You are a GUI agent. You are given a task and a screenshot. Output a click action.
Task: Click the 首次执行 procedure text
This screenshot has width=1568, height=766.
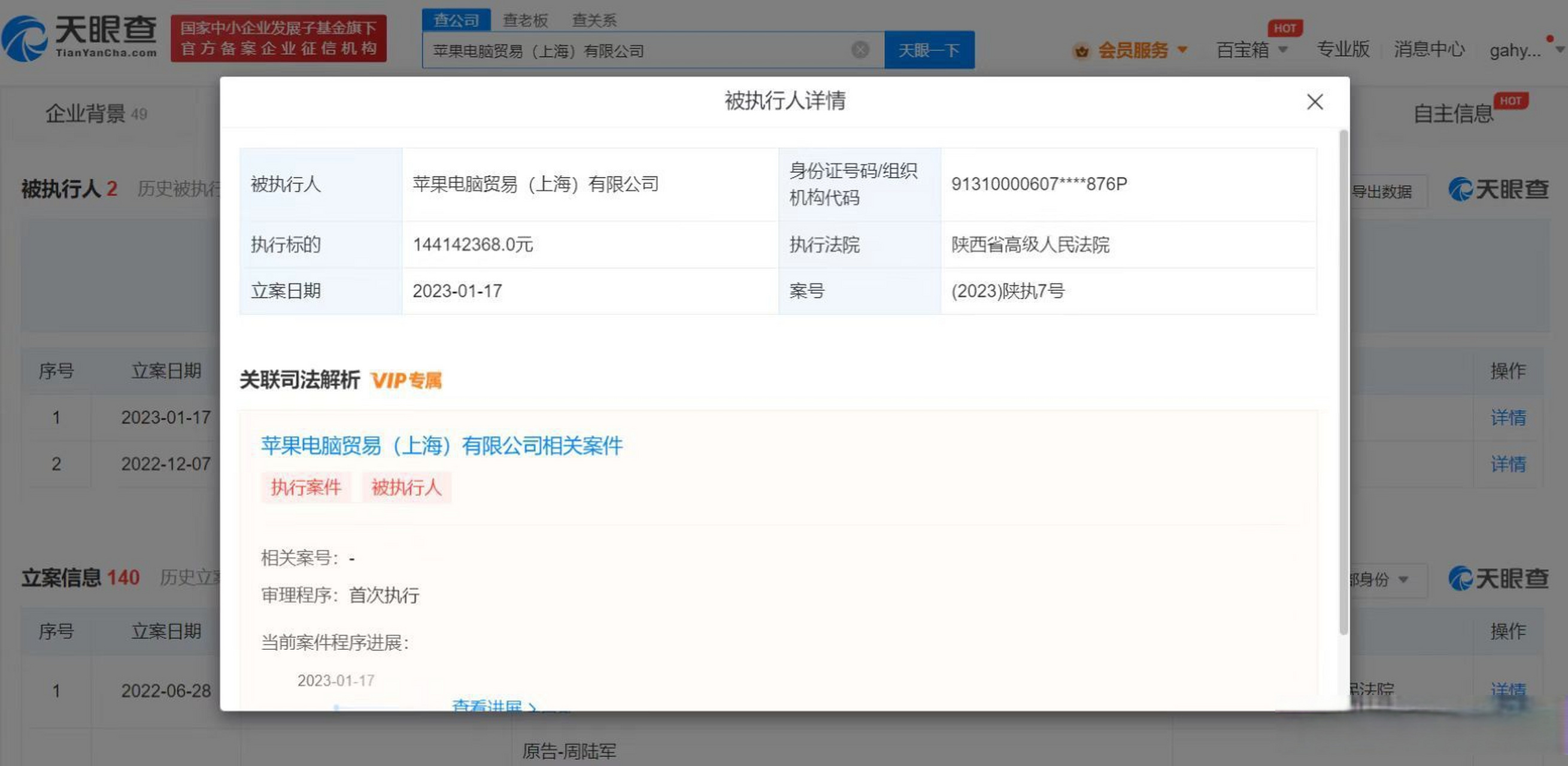[384, 594]
